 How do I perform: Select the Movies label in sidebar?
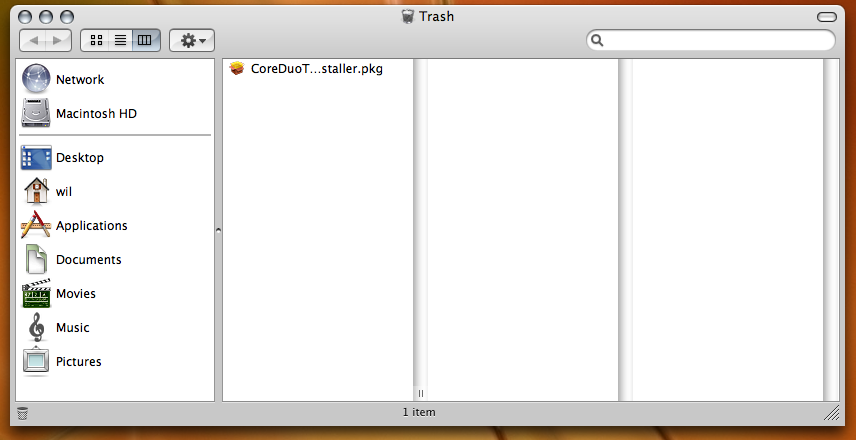click(x=75, y=294)
